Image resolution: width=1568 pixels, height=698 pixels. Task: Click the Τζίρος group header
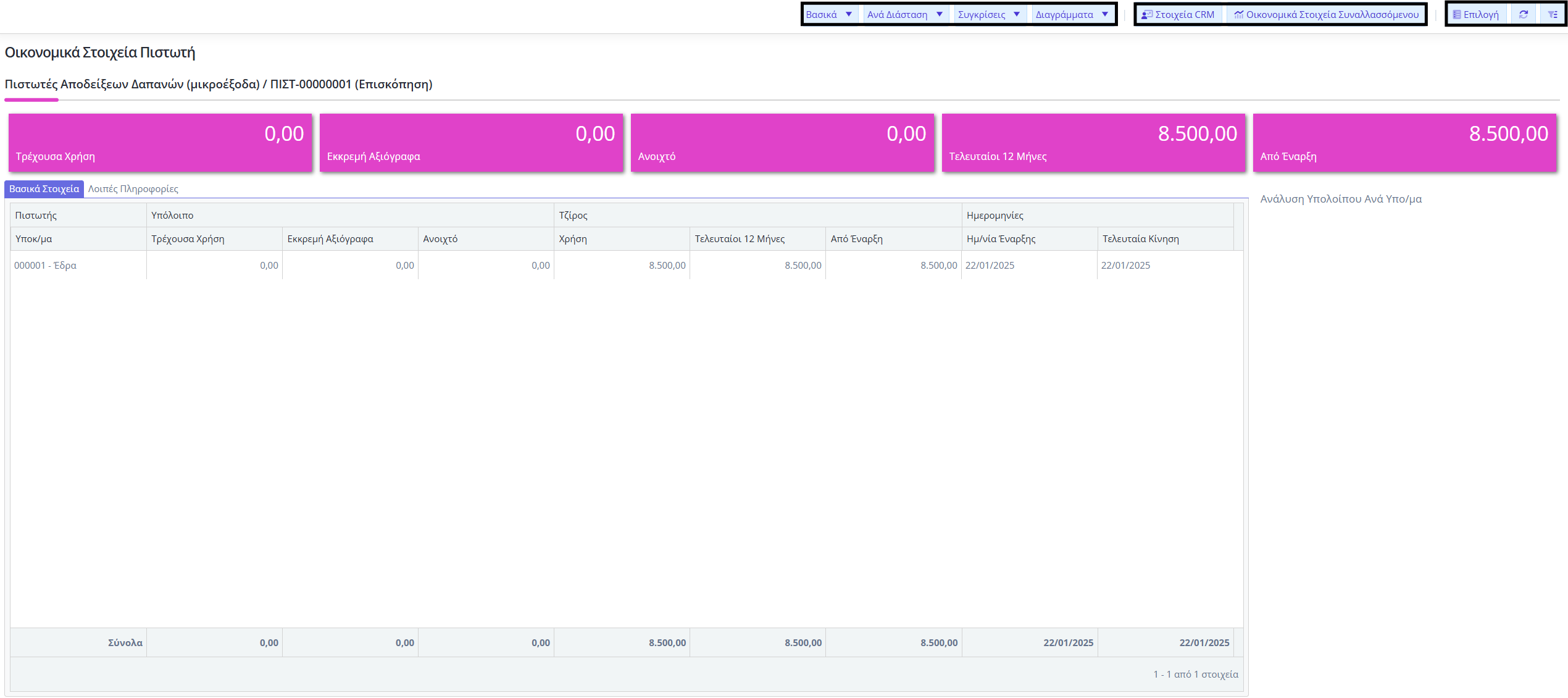coord(757,216)
